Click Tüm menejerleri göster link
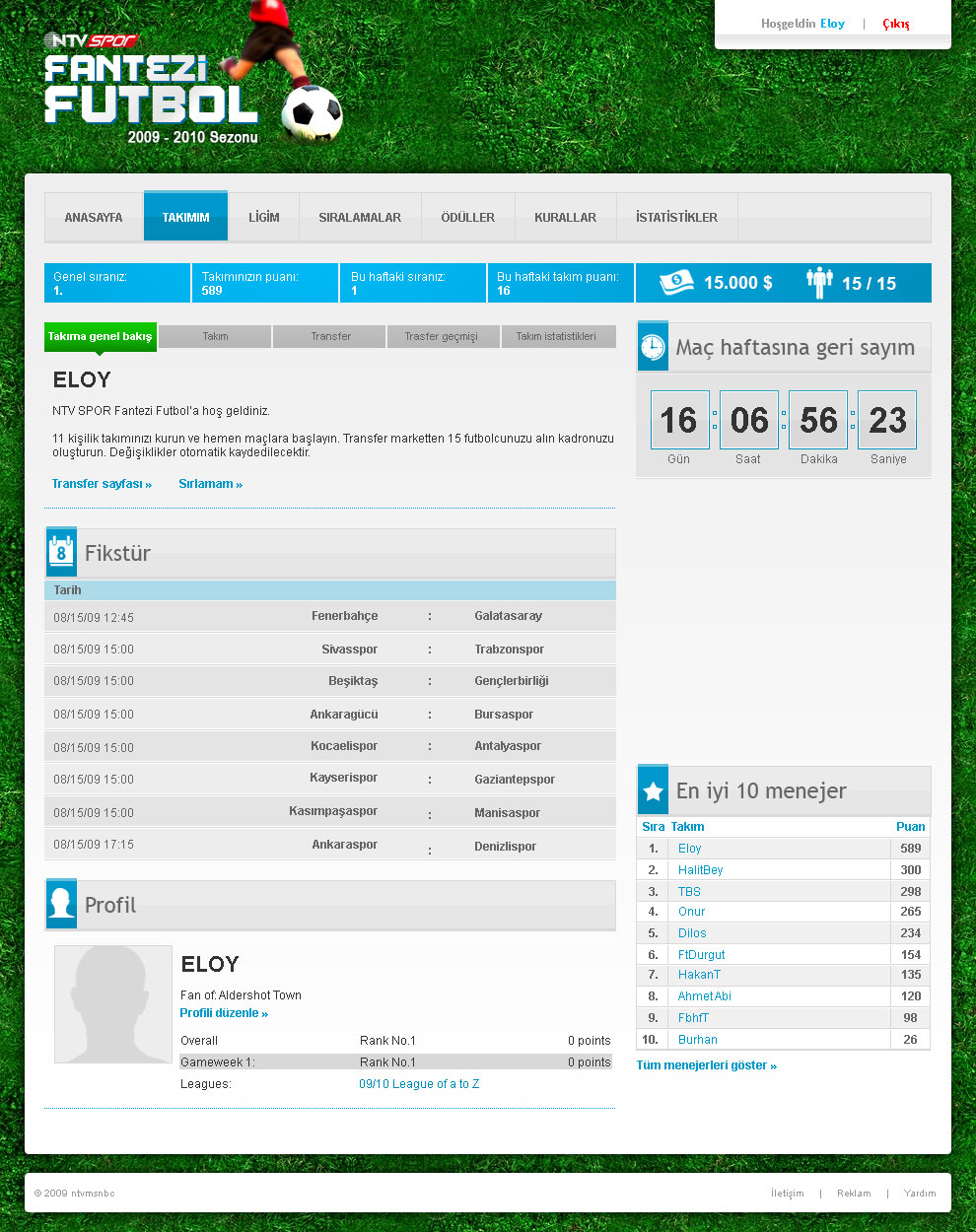This screenshot has height=1232, width=976. 706,1065
